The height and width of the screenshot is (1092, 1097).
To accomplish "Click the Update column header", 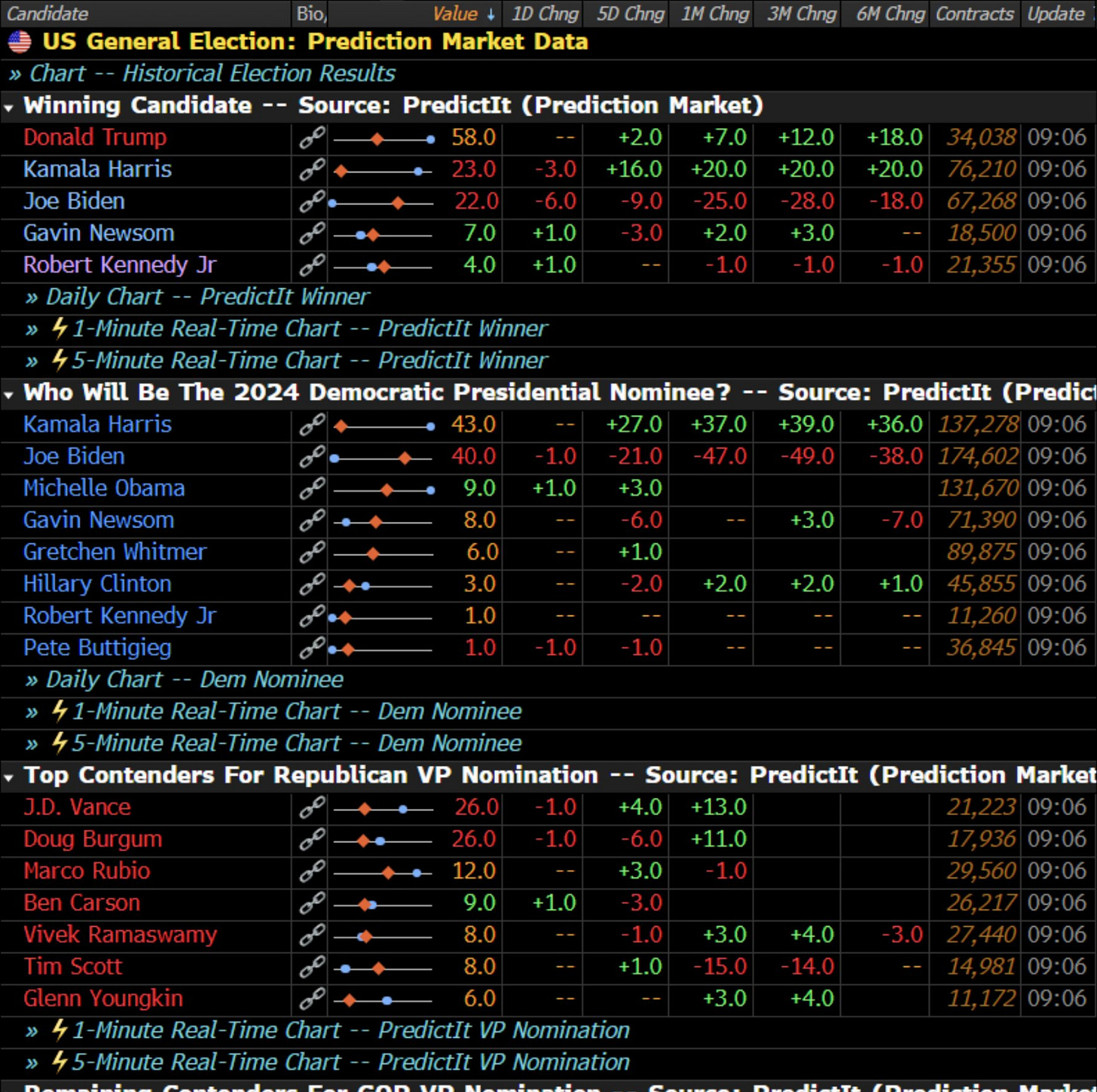I will 1056,14.
